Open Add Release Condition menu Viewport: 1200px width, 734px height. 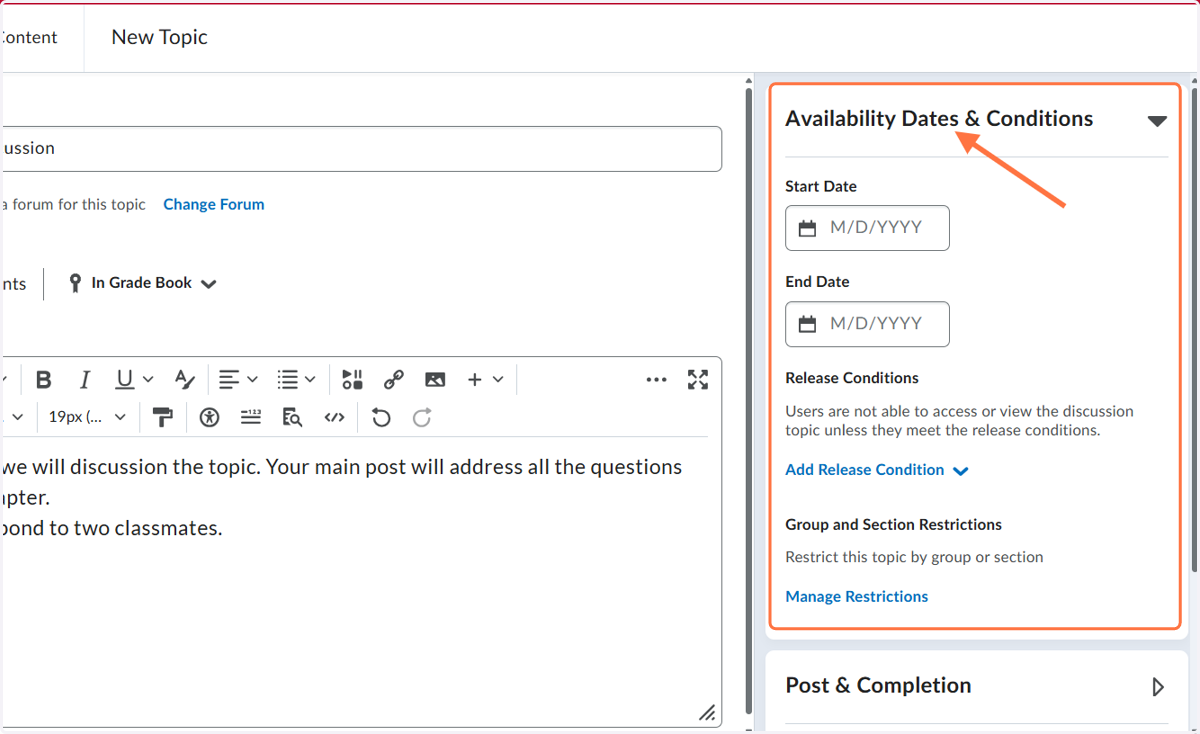[x=877, y=470]
